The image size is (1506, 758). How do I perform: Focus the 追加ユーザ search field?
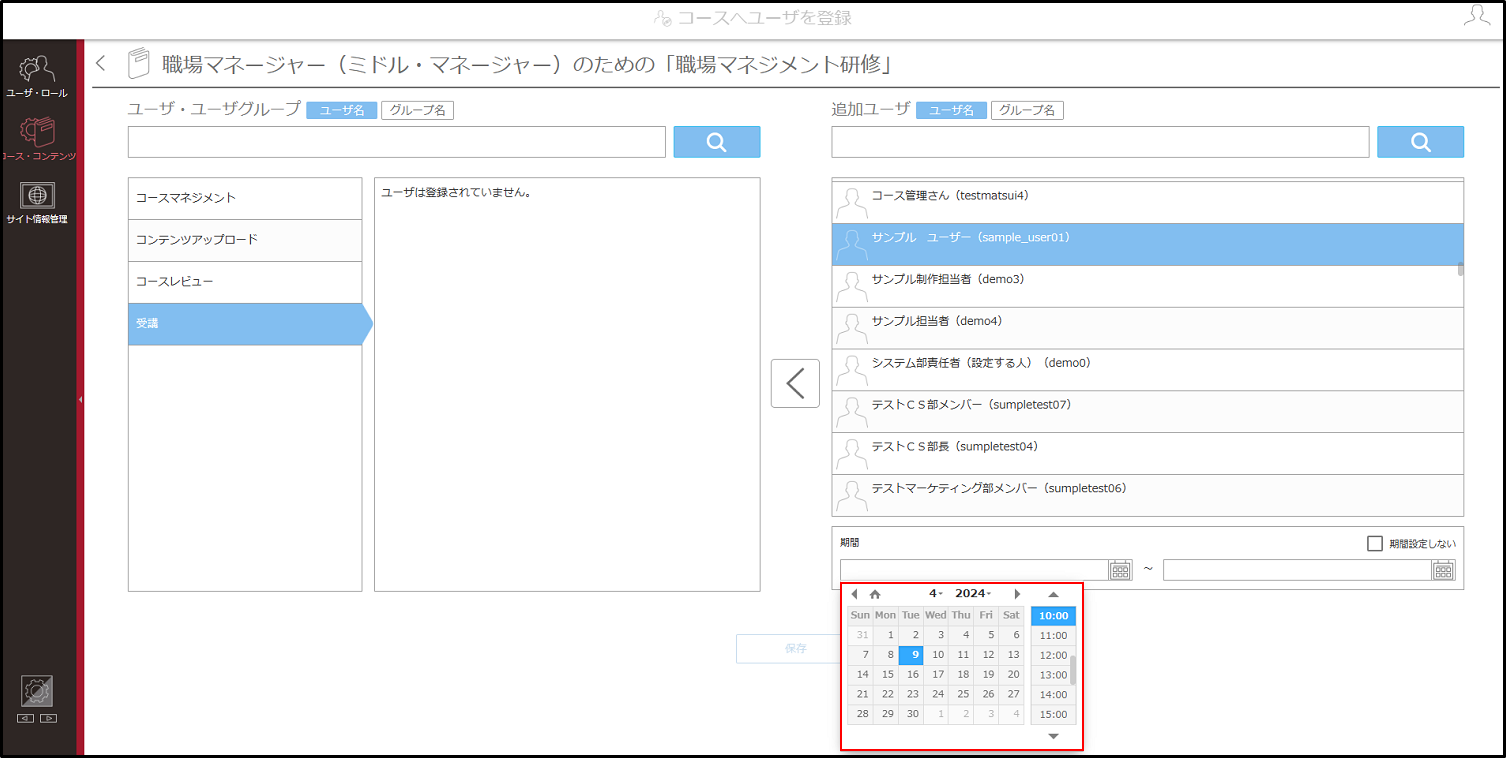pos(1100,142)
